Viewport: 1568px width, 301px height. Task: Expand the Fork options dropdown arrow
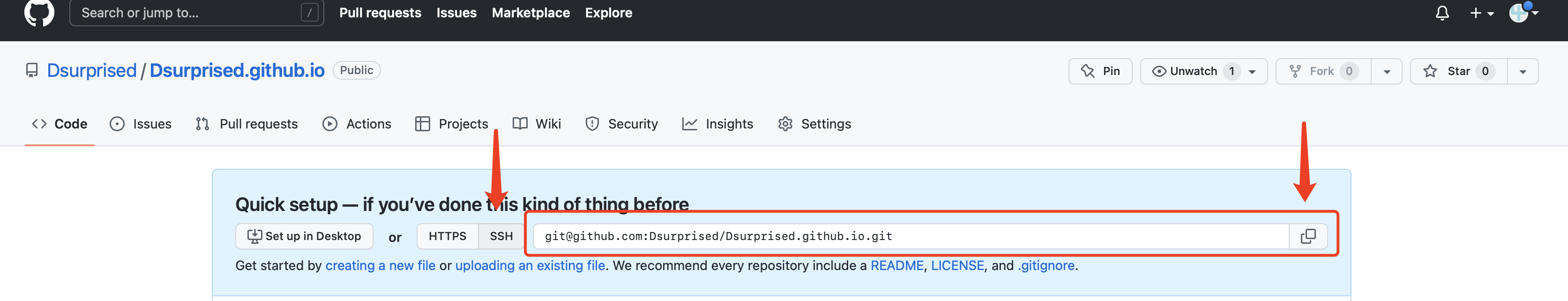click(1386, 71)
